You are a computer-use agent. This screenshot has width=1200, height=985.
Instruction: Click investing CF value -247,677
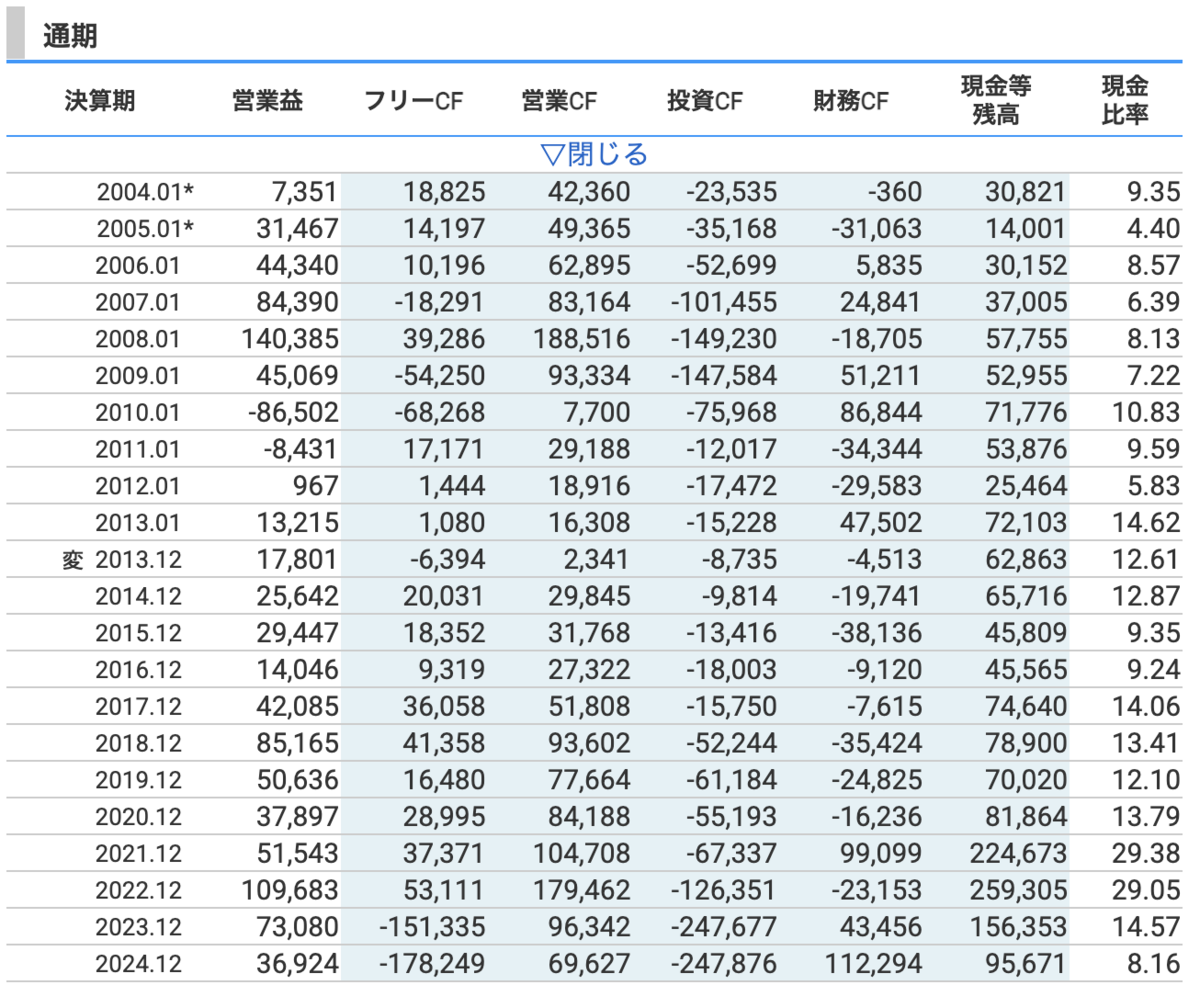click(x=725, y=926)
